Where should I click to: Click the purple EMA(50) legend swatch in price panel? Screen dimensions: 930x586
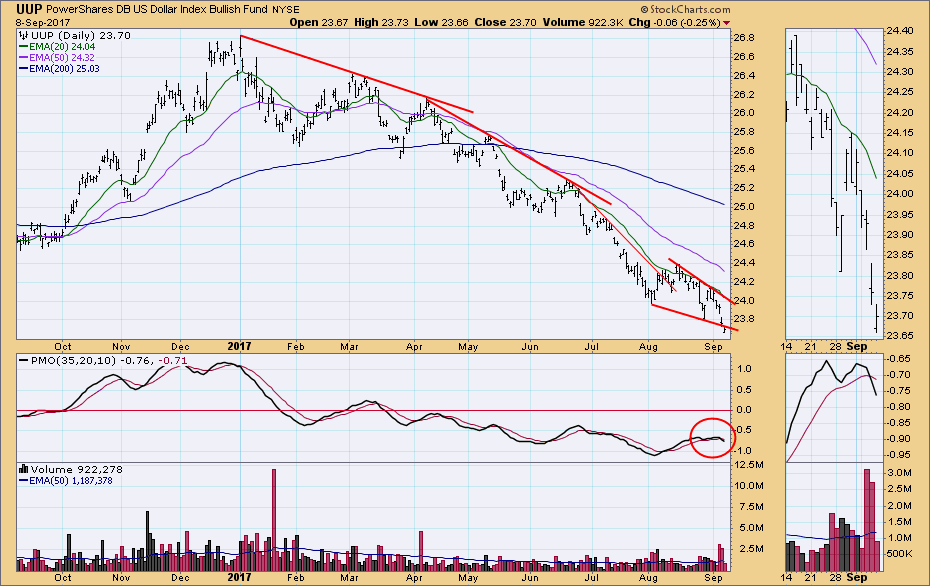click(x=24, y=58)
